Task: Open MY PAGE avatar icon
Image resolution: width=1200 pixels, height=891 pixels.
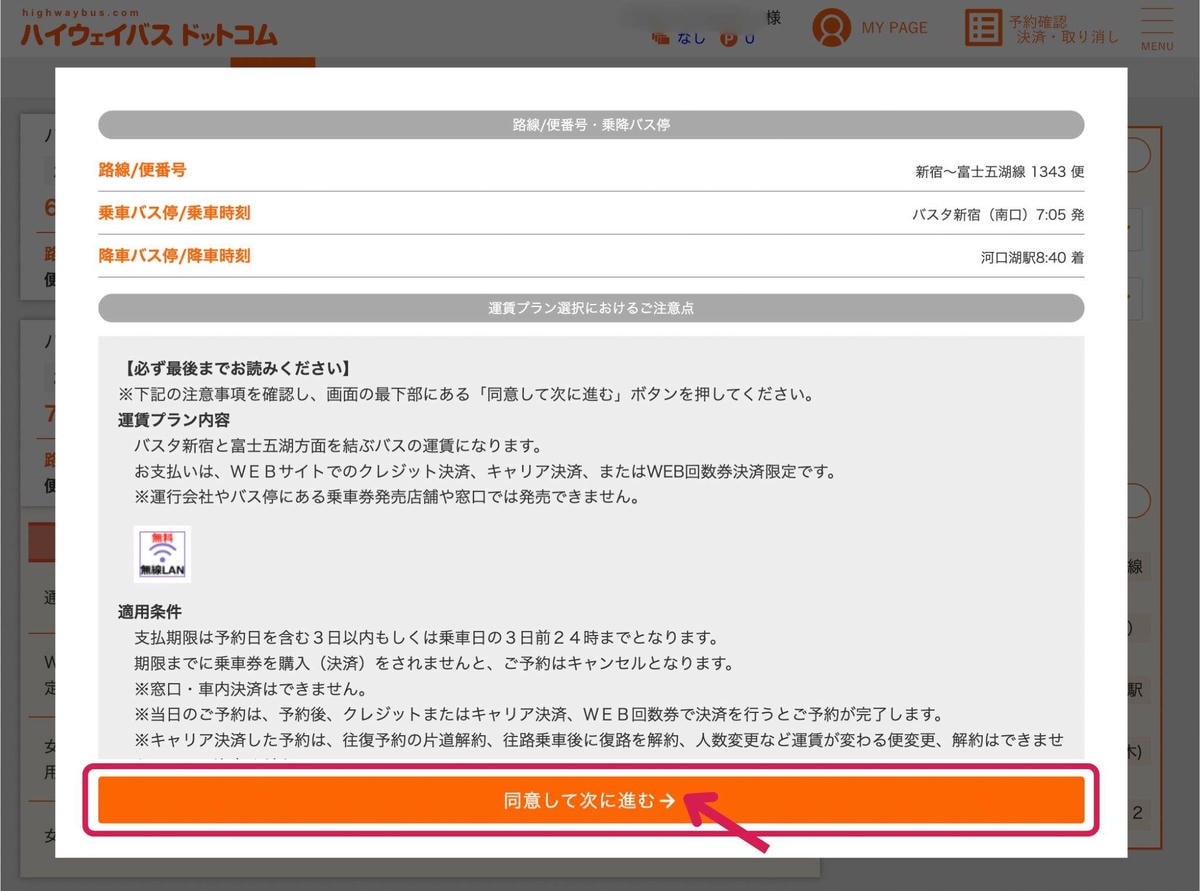Action: [831, 28]
